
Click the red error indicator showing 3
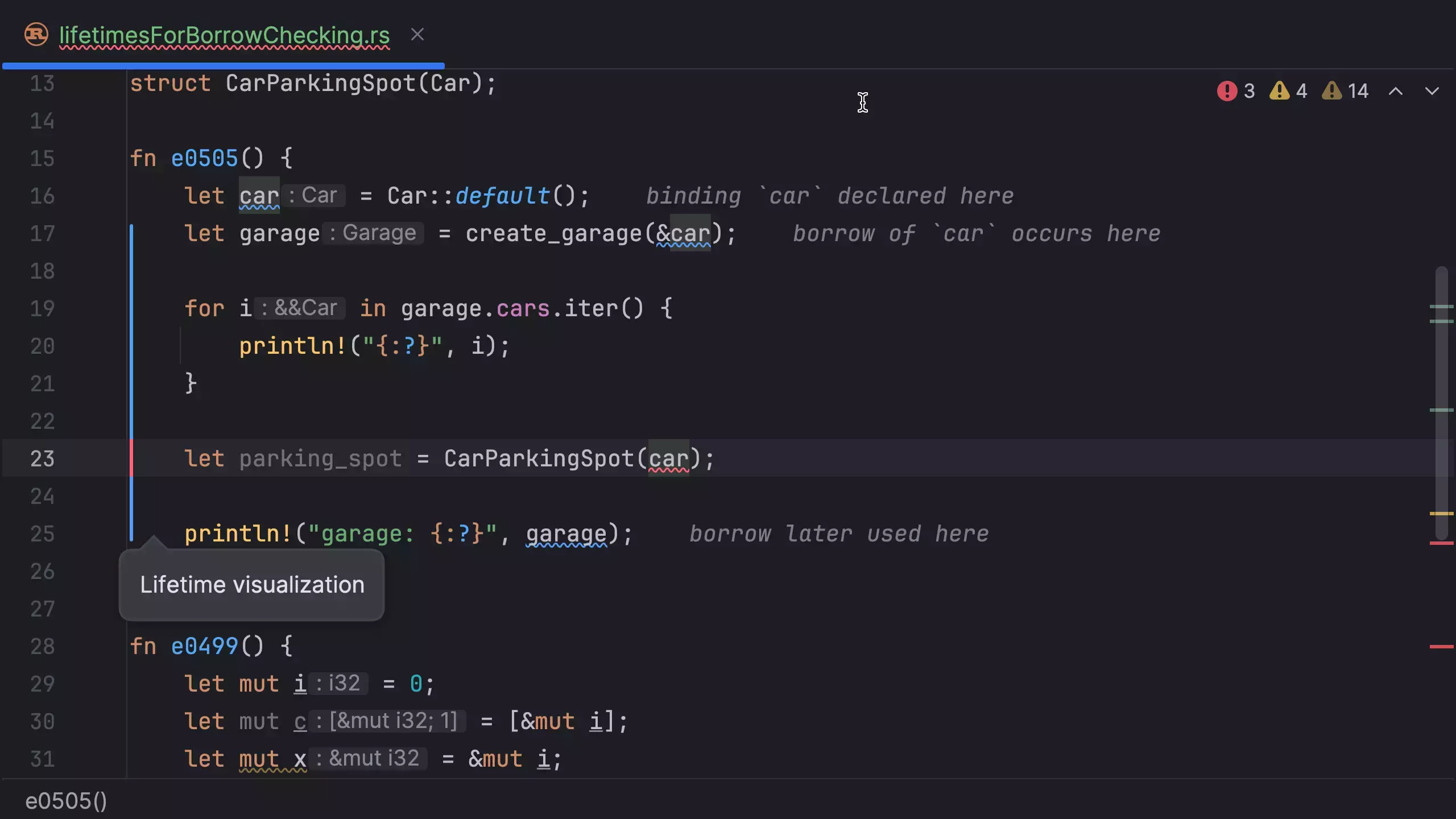point(1235,90)
